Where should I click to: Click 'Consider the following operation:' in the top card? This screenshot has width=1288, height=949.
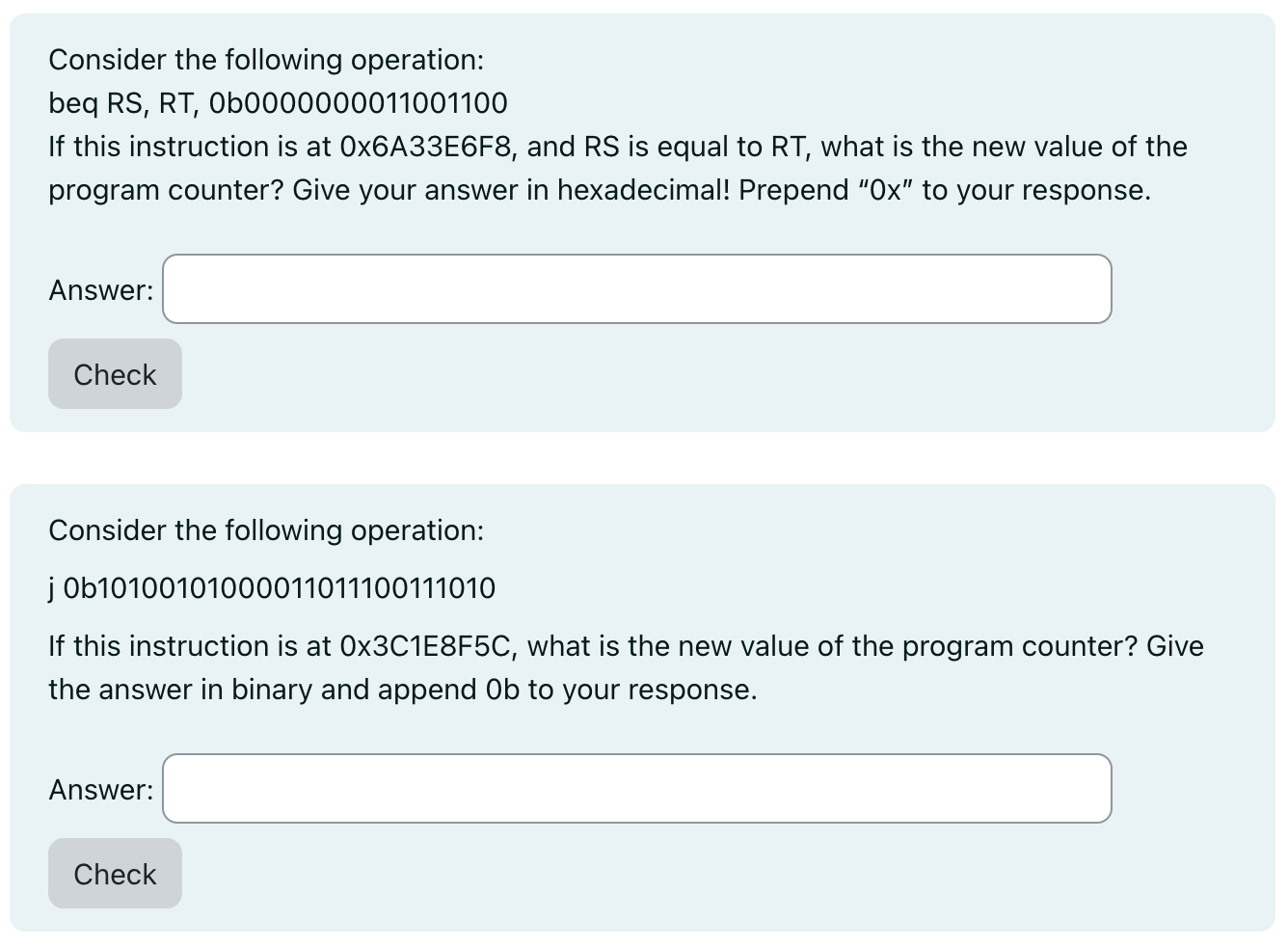(266, 60)
